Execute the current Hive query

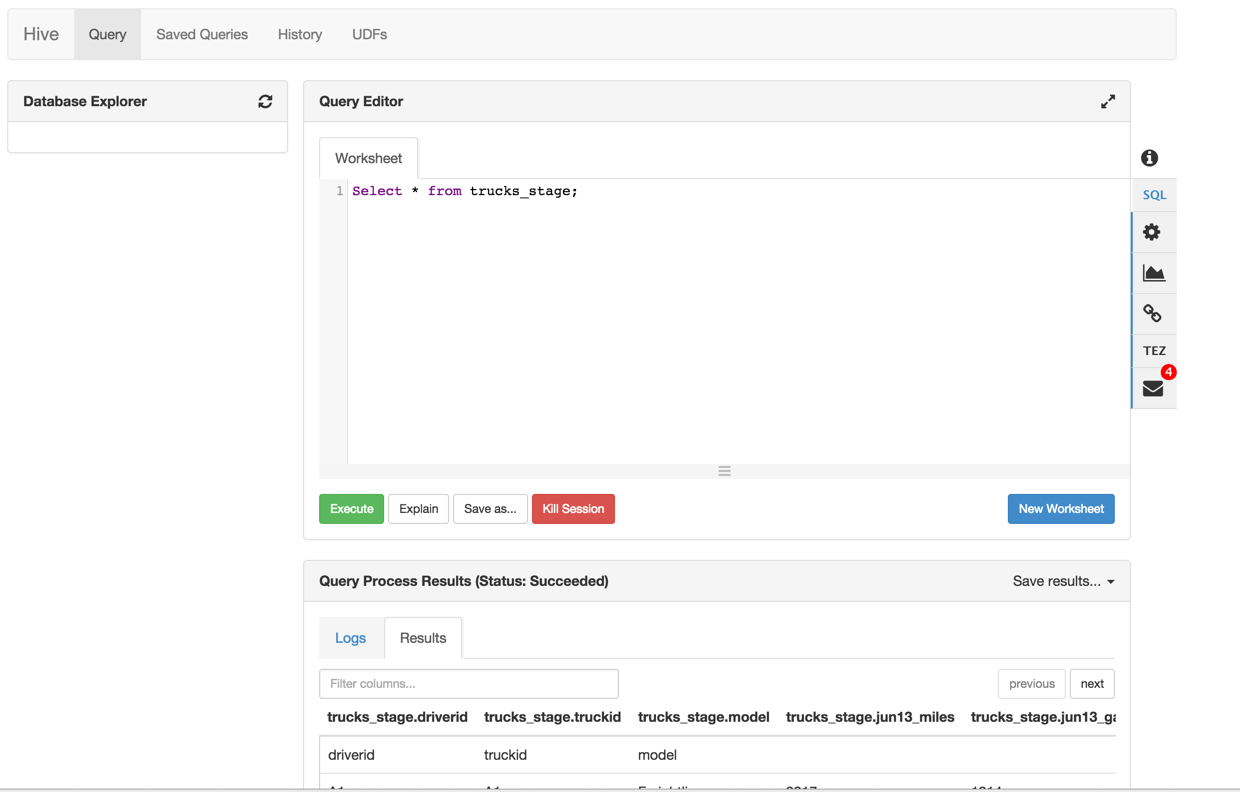[x=351, y=508]
